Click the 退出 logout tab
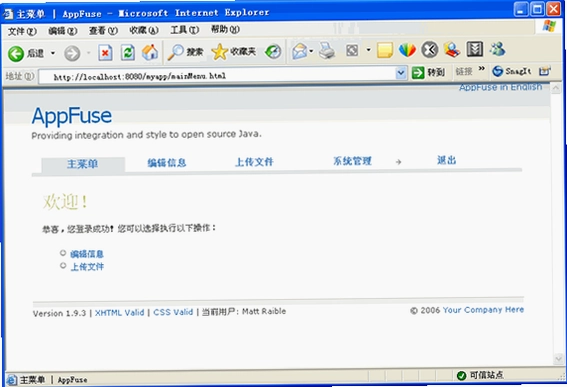Screen dimensions: 567x387 point(447,160)
